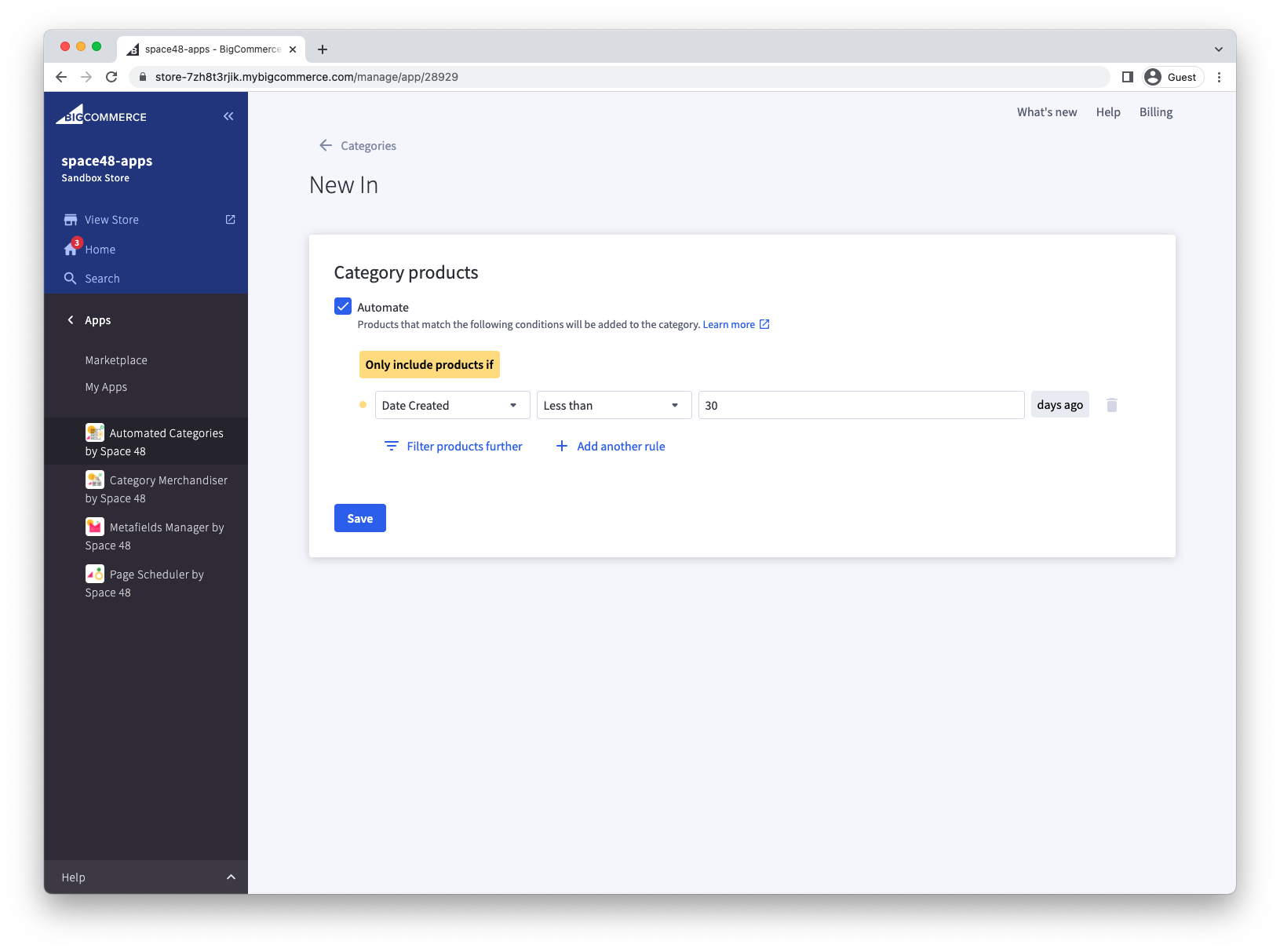Uncheck the Automate checkbox
The width and height of the screenshot is (1280, 952).
tap(343, 306)
